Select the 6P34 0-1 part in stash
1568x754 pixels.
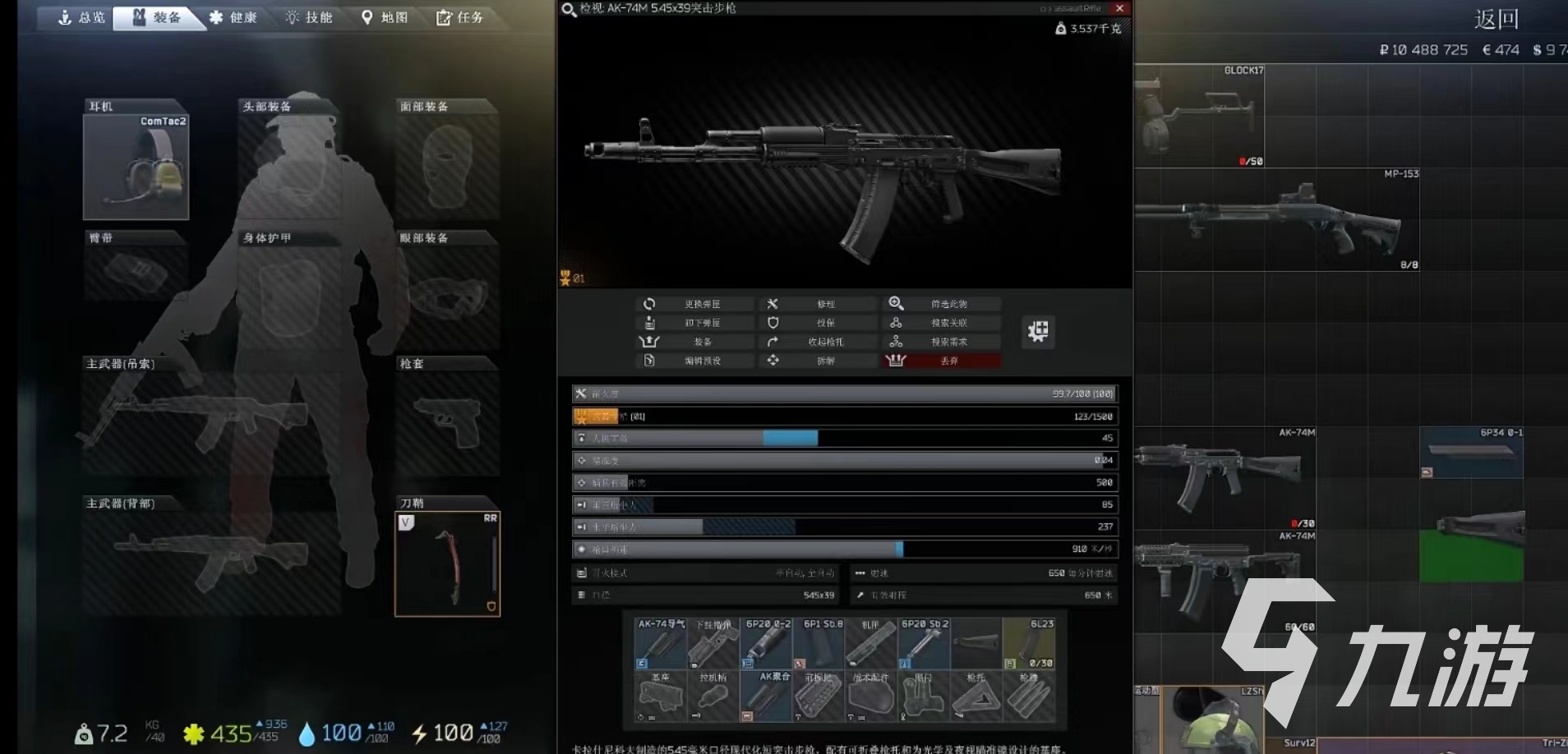1472,453
